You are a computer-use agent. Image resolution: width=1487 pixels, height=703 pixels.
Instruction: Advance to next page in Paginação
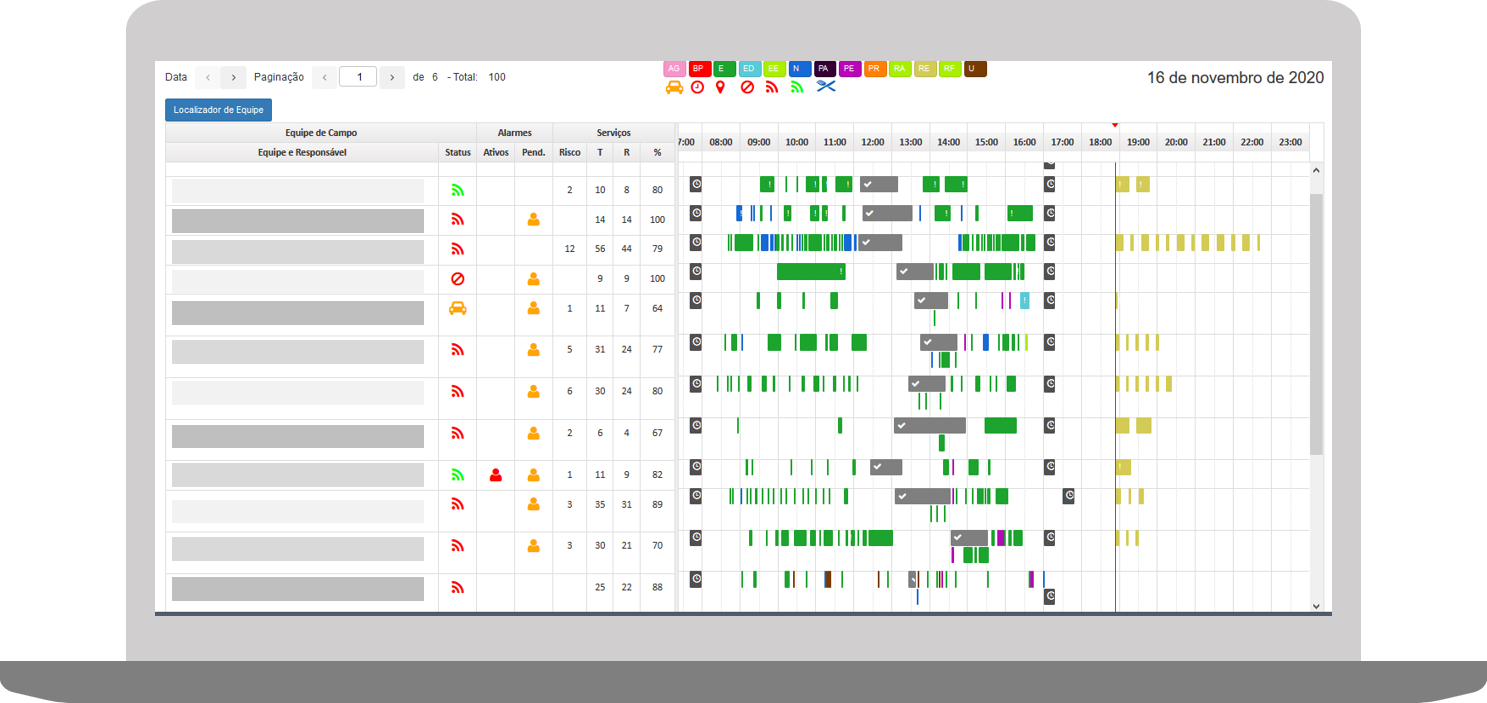click(x=392, y=77)
